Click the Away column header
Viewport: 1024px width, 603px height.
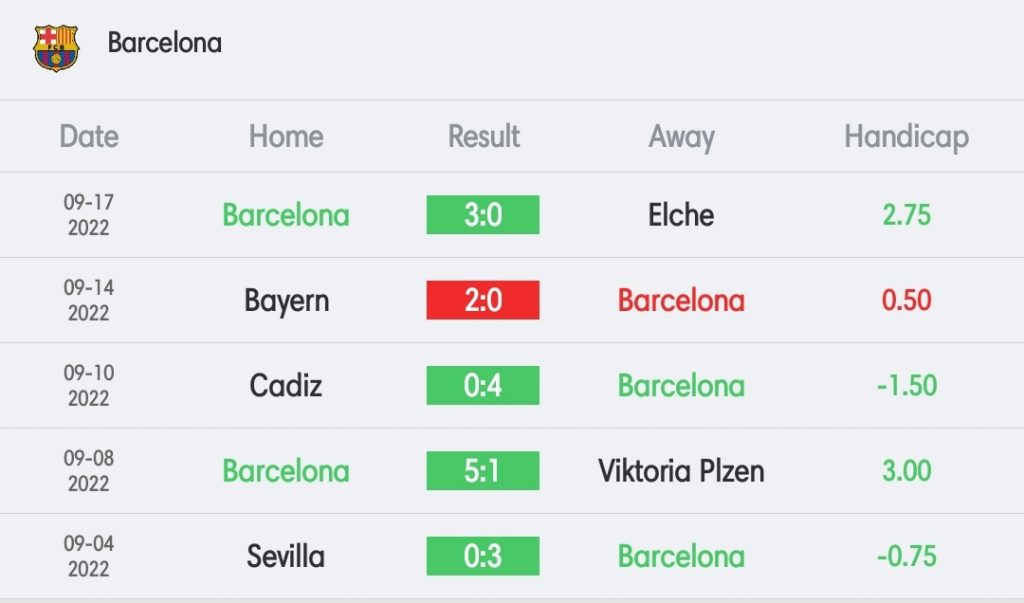click(681, 138)
